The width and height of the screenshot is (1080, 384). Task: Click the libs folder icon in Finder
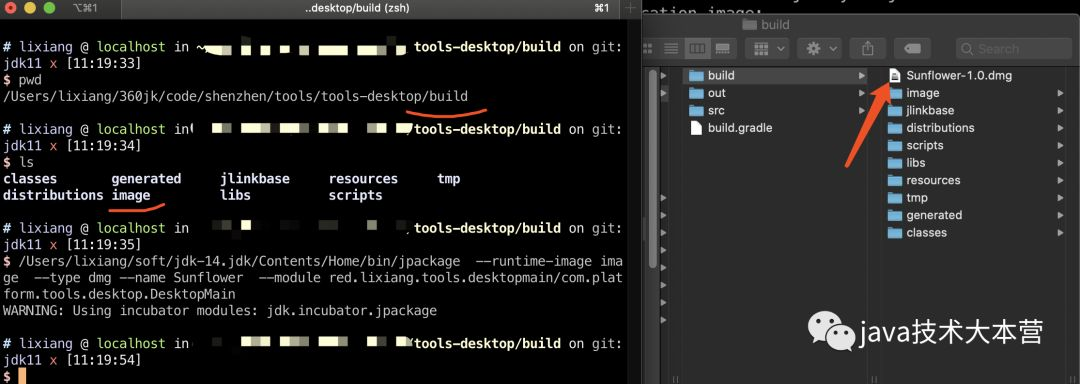[x=895, y=162]
